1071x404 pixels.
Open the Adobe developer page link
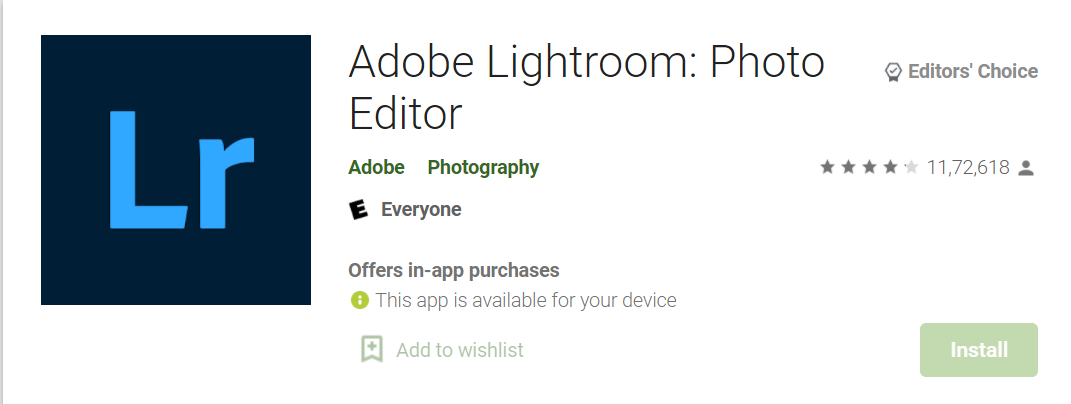pos(376,167)
